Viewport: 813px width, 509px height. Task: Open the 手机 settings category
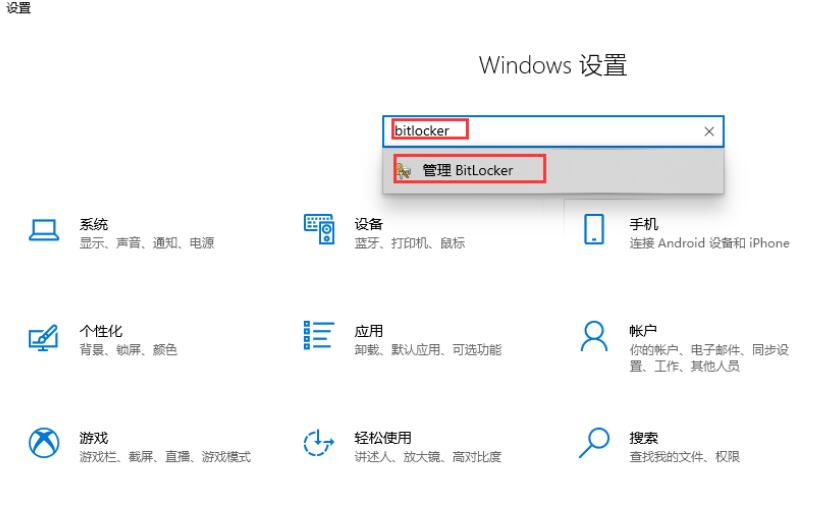[643, 224]
